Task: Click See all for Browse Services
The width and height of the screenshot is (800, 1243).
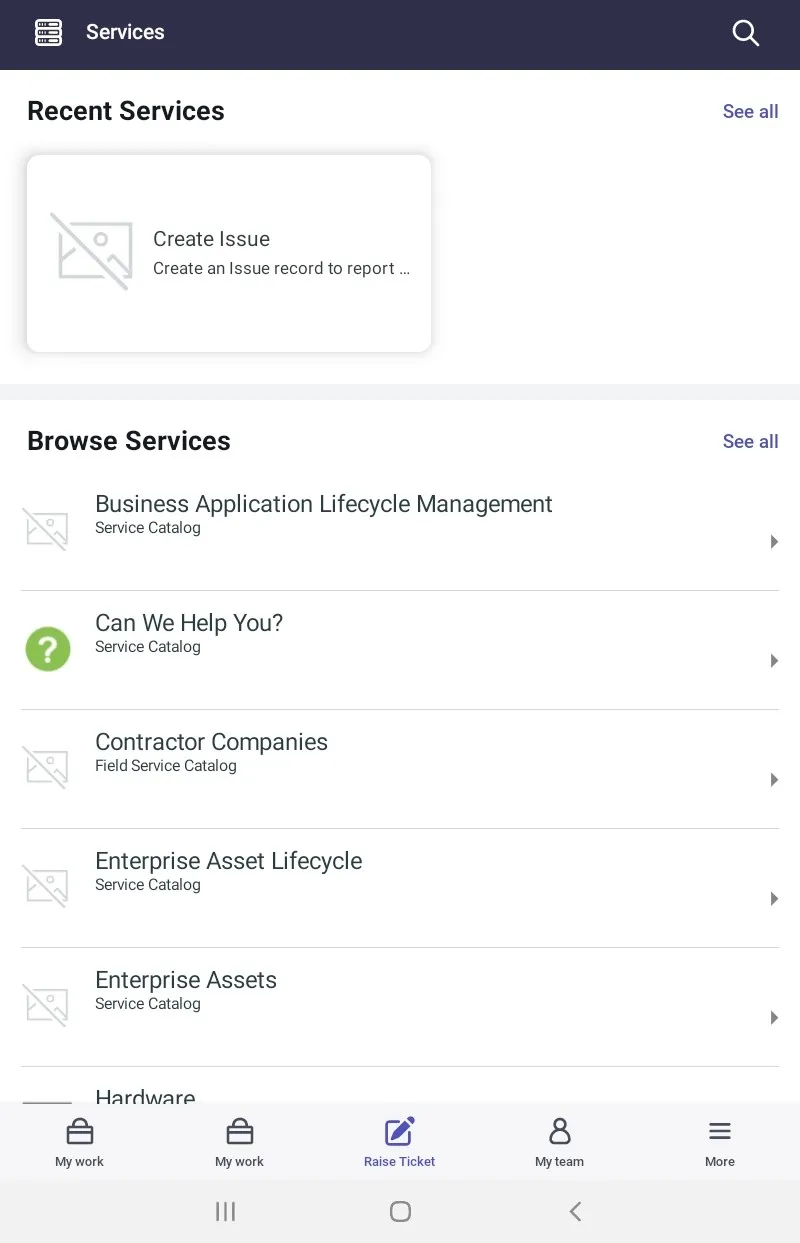Action: click(750, 441)
